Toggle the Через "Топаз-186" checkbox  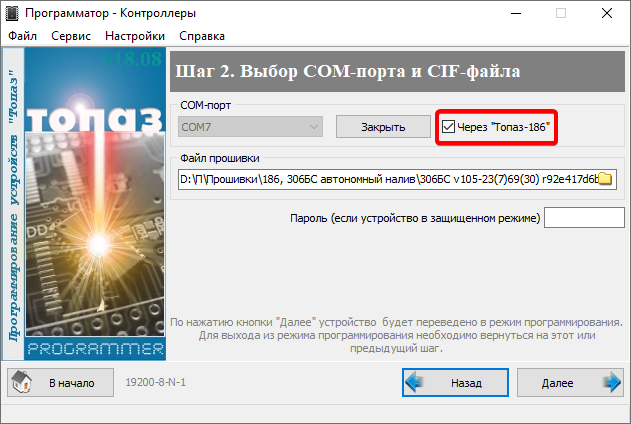click(448, 127)
